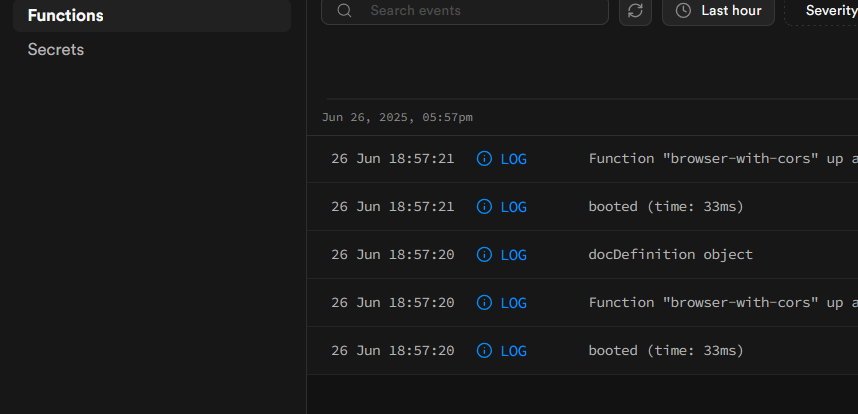Open Secrets in the sidebar
This screenshot has width=858, height=414.
(x=56, y=49)
